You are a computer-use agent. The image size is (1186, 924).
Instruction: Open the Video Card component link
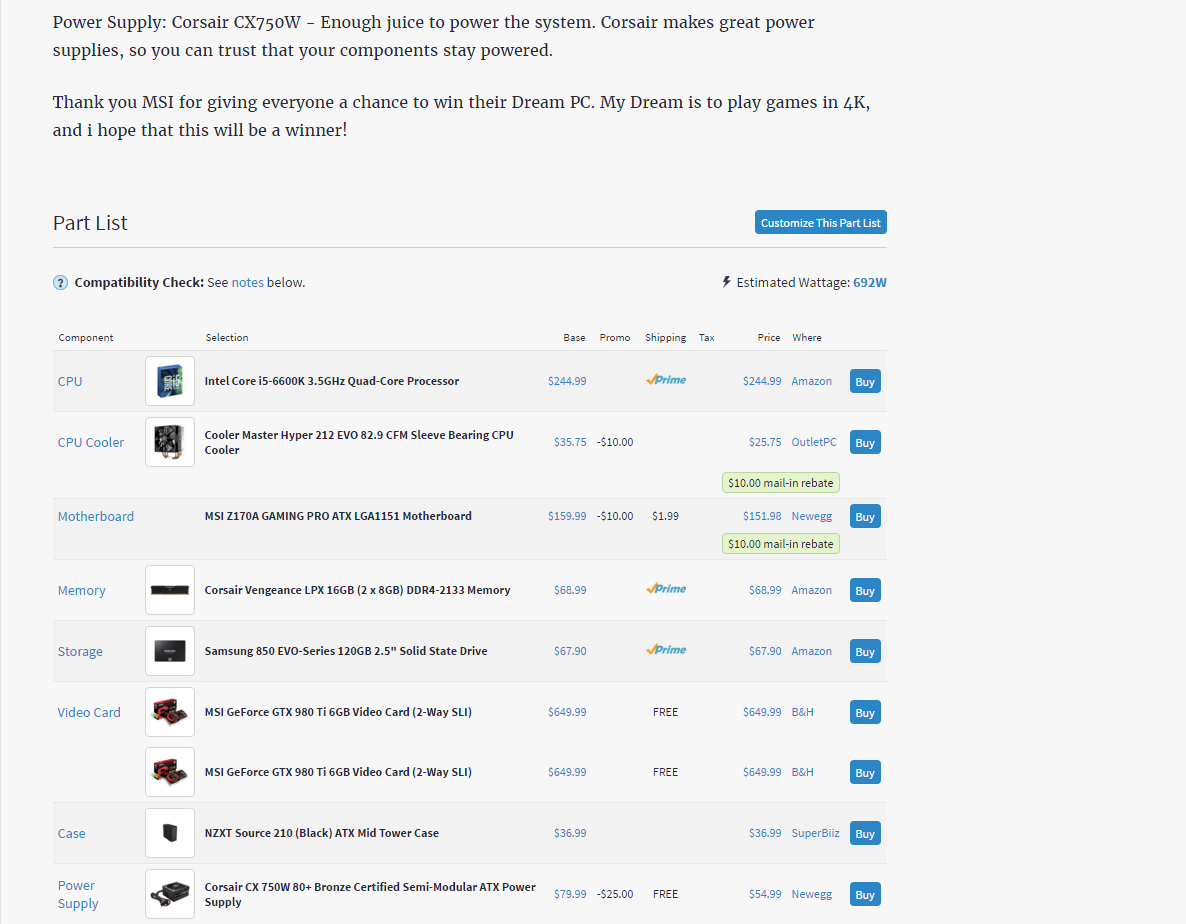tap(89, 712)
